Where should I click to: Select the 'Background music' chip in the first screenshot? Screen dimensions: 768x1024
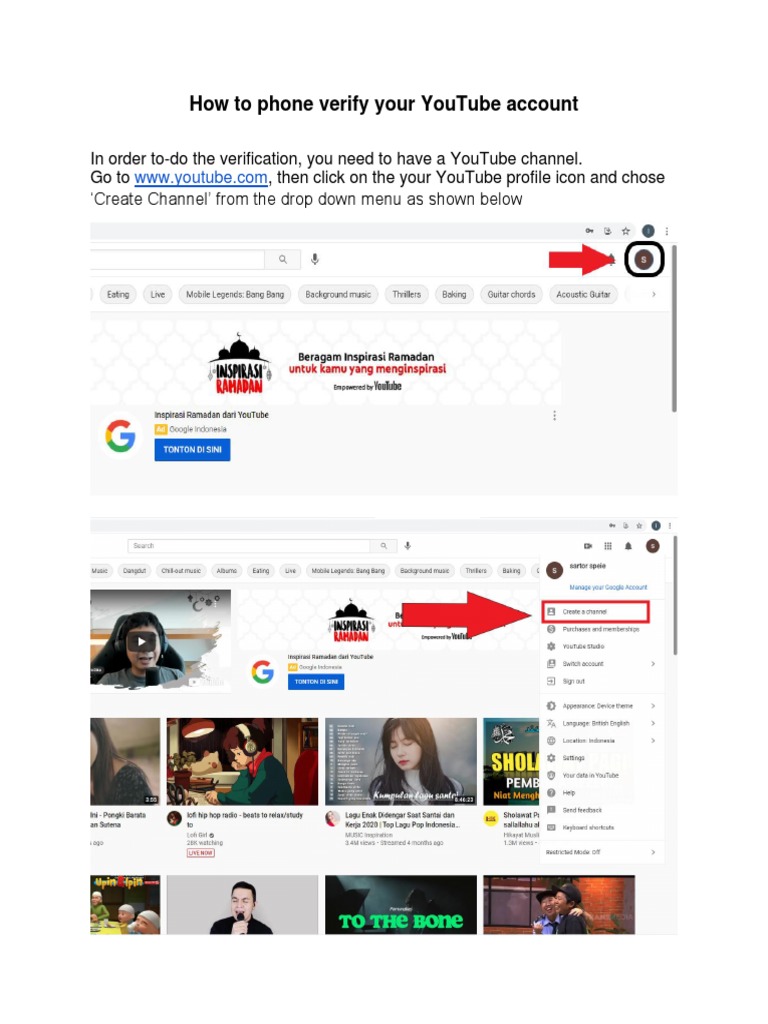click(x=338, y=295)
